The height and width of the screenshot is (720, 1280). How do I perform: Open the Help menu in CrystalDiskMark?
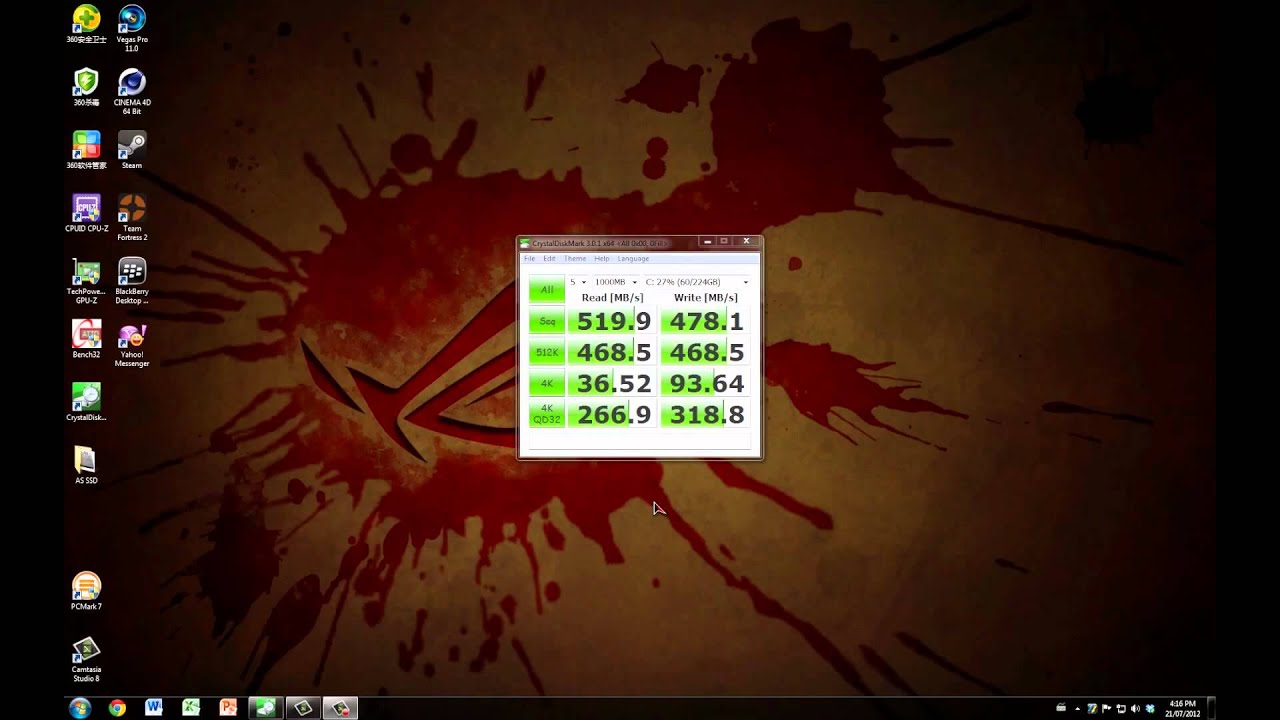pos(601,259)
